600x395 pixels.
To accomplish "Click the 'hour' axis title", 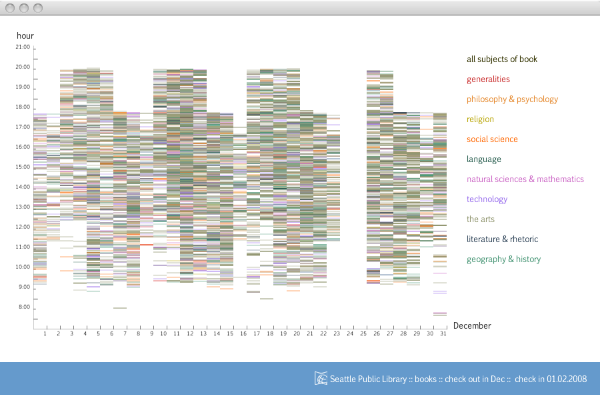I will click(25, 36).
